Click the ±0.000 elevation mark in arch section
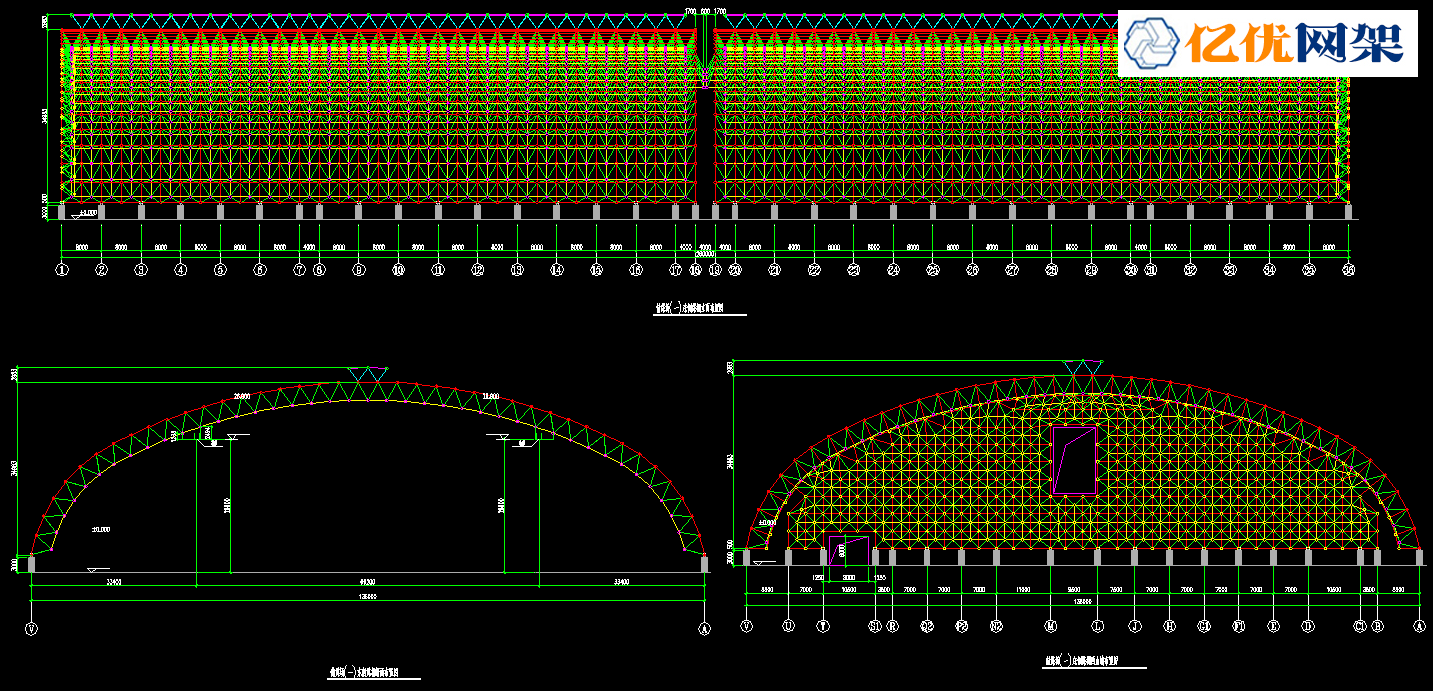1433x691 pixels. tap(101, 529)
